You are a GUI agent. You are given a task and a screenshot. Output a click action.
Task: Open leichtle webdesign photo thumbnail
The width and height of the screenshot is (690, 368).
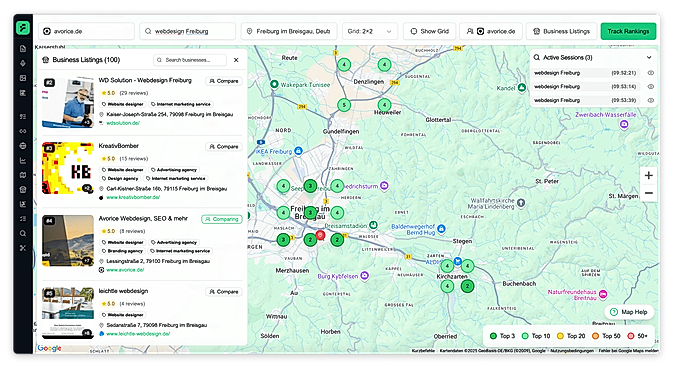coord(68,313)
